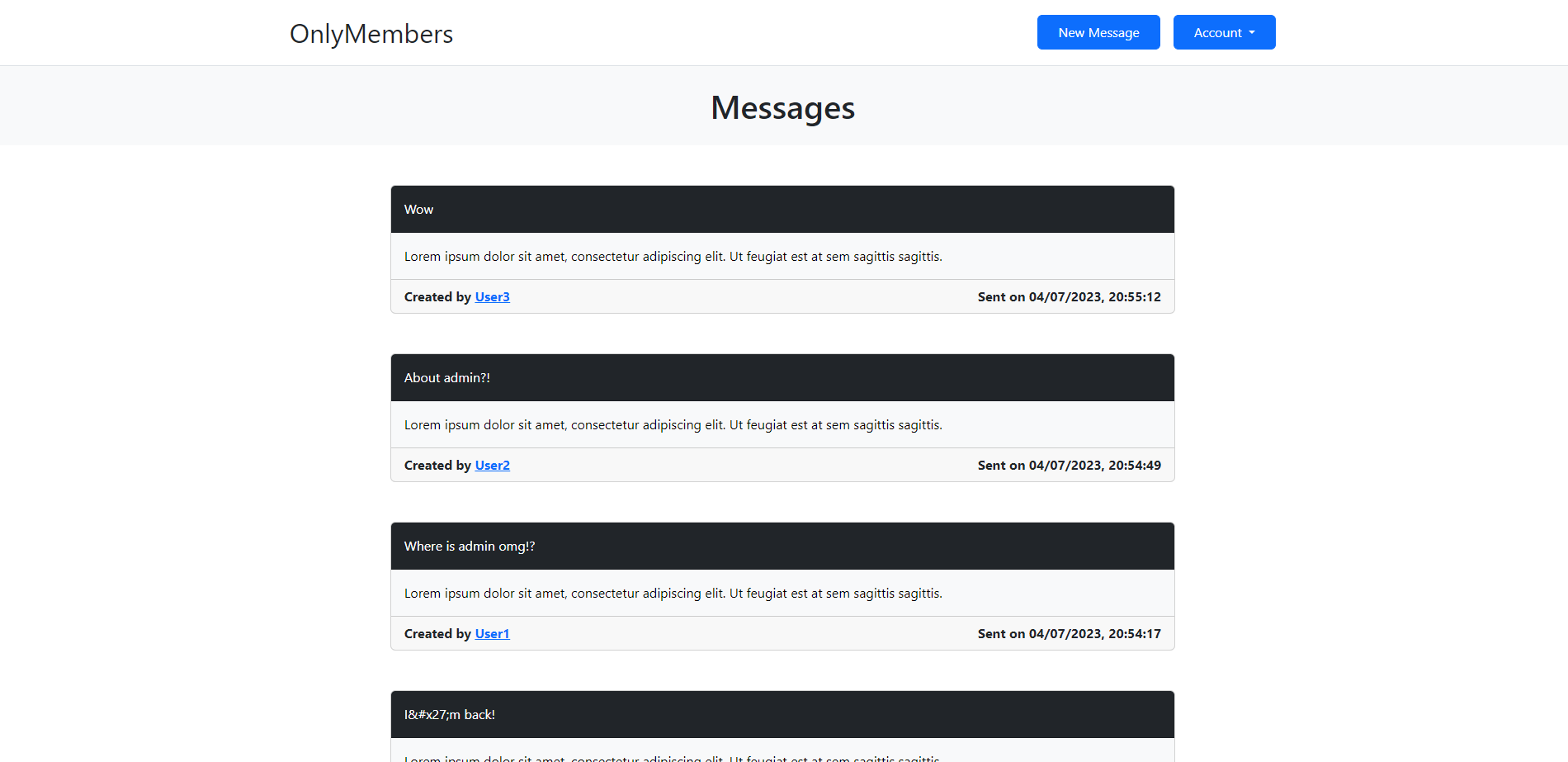Click the timestamp of the 'Wow' message
The image size is (1568, 762).
(x=1070, y=296)
